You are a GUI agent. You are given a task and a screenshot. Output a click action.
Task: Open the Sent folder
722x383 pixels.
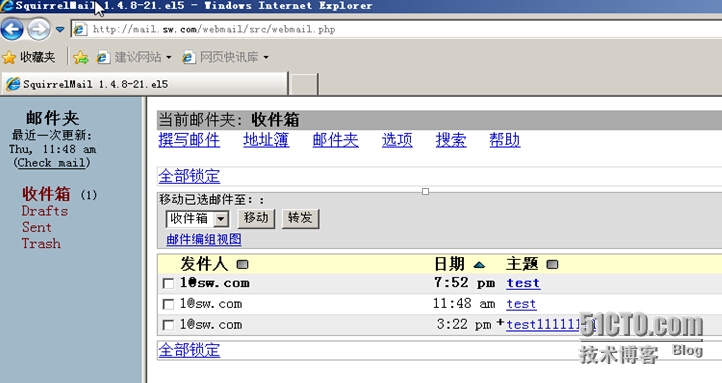coord(37,227)
